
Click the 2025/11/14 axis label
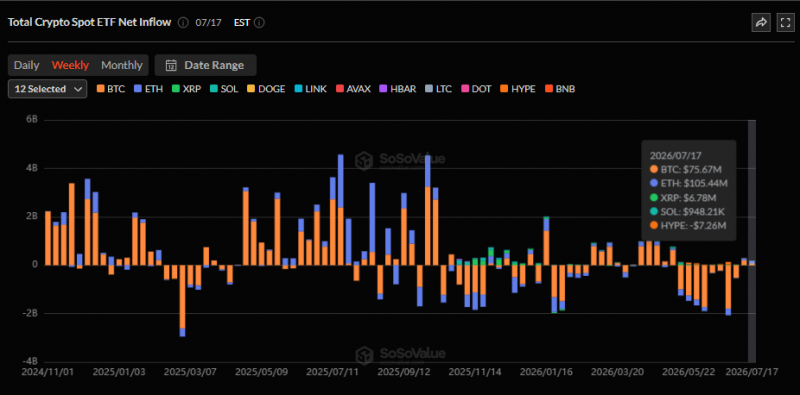pos(476,372)
